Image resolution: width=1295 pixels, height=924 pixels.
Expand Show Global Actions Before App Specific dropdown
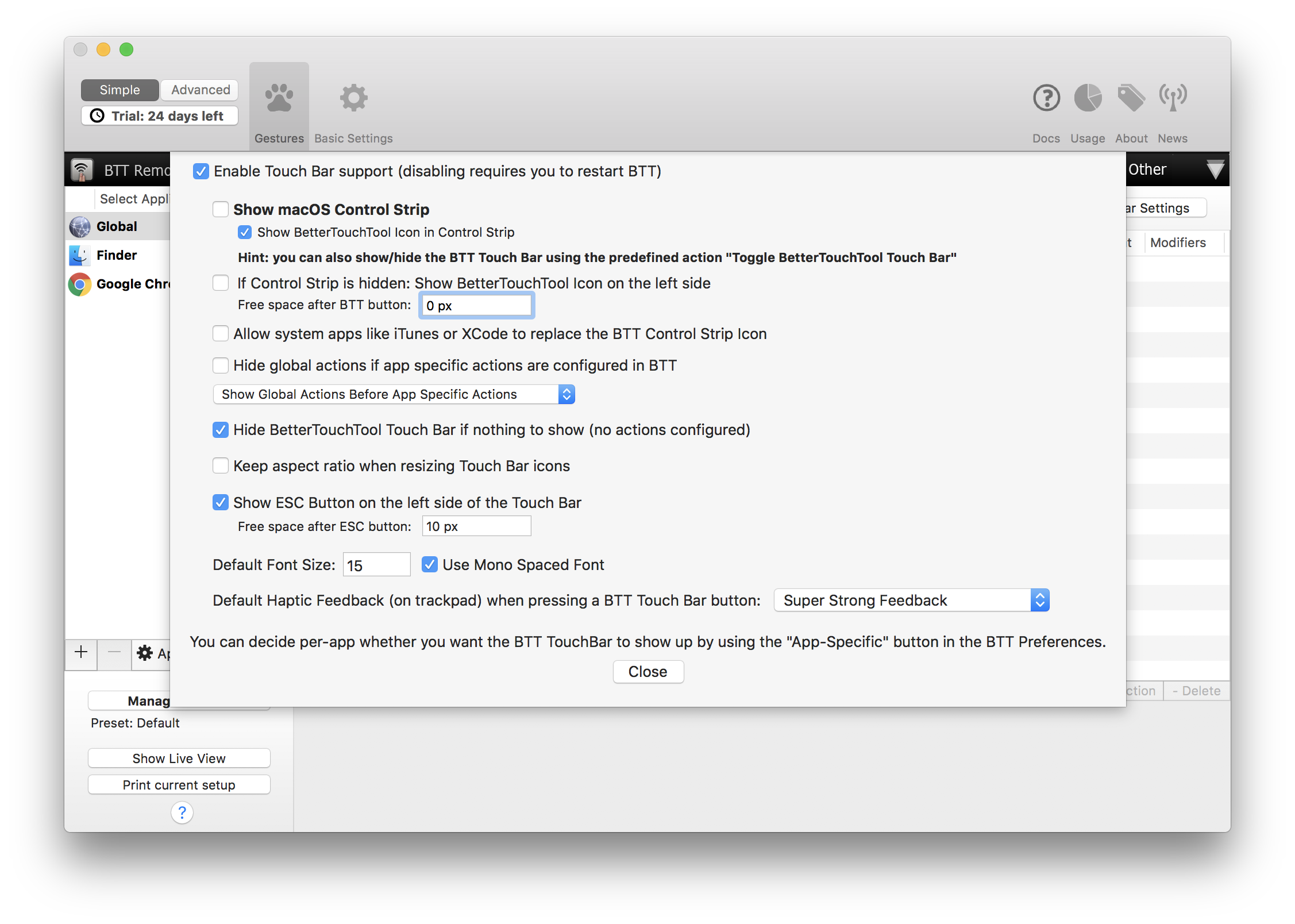coord(566,394)
